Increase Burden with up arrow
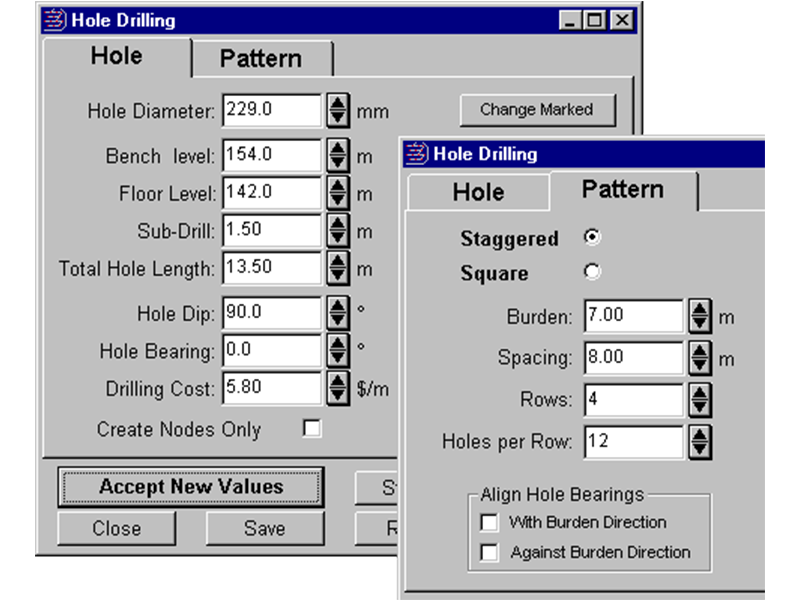Viewport: 800px width, 600px height. point(699,309)
